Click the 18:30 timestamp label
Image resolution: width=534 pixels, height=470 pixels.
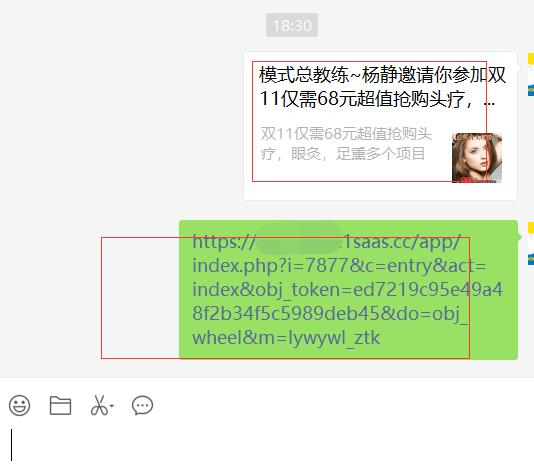(292, 25)
